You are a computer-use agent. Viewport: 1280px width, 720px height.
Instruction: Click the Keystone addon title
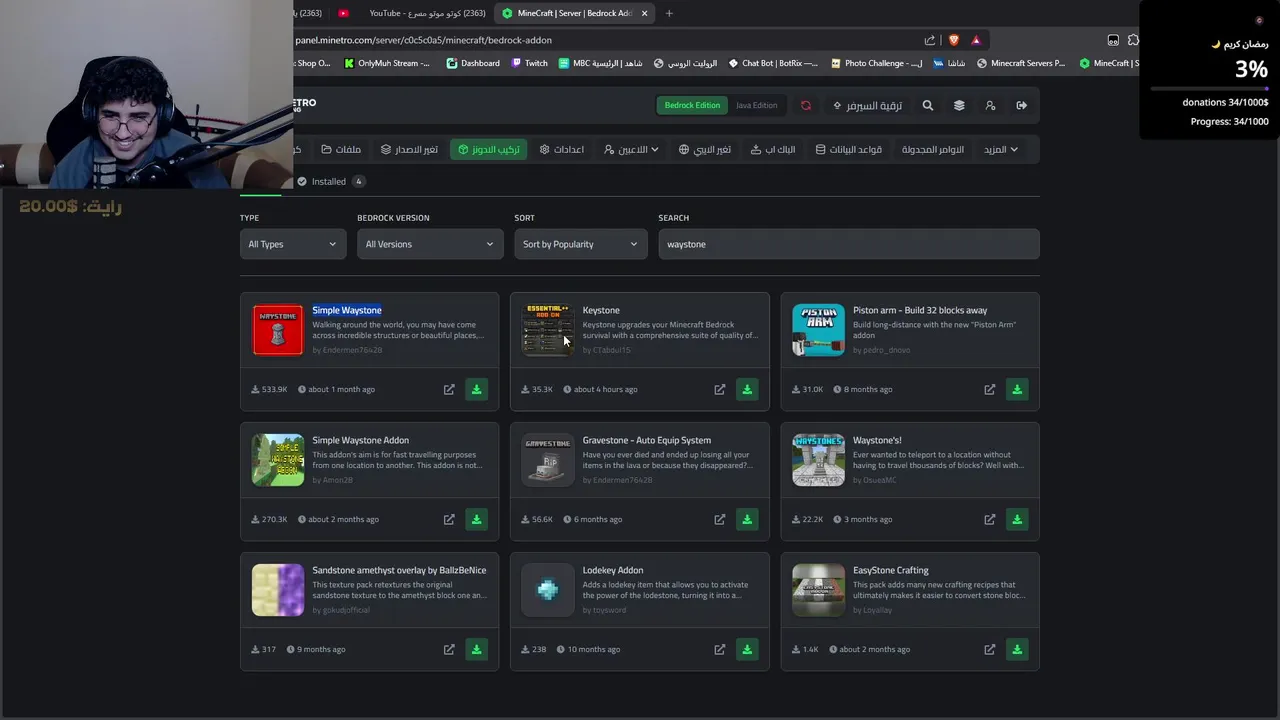601,310
